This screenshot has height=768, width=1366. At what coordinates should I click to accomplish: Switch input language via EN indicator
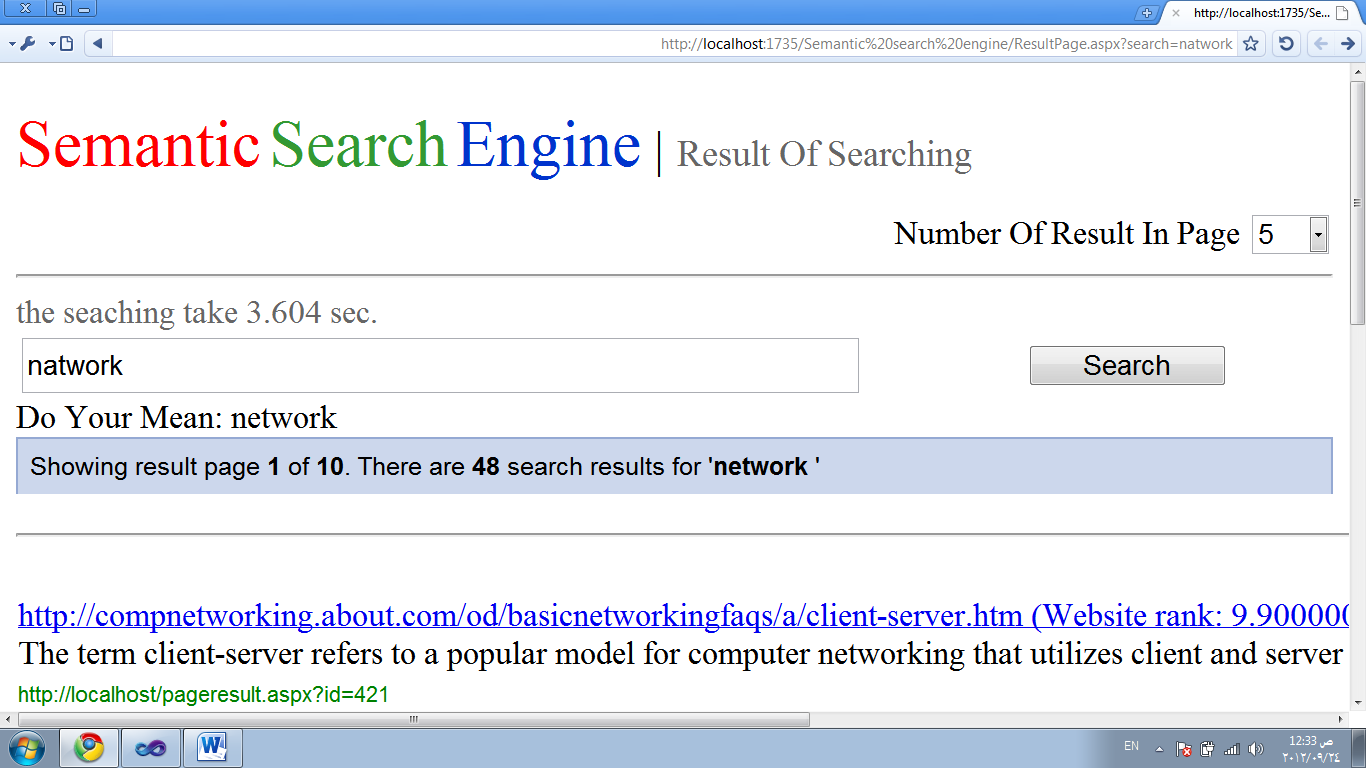pyautogui.click(x=1131, y=746)
